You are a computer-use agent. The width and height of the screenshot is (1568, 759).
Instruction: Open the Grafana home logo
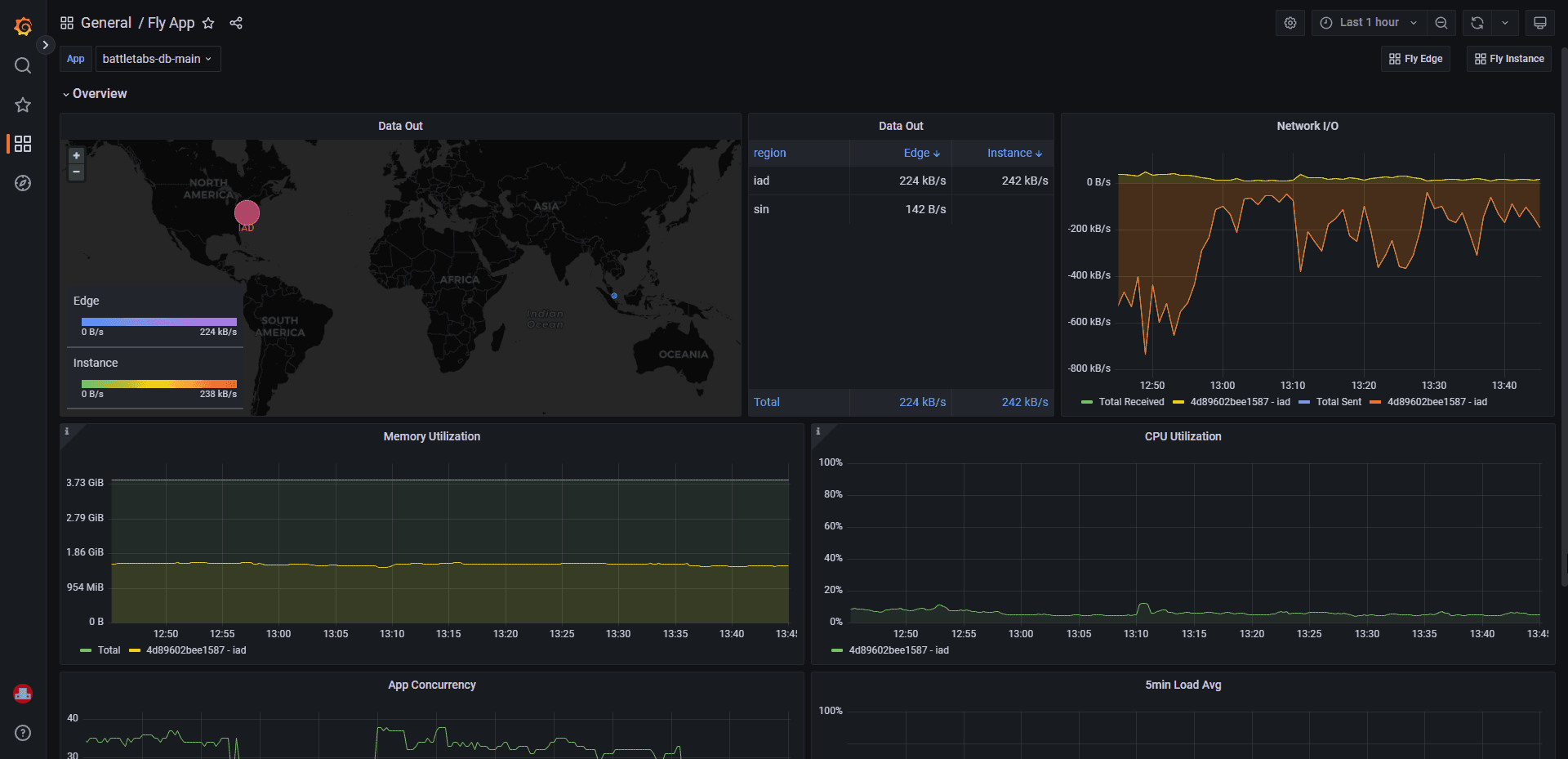point(23,27)
